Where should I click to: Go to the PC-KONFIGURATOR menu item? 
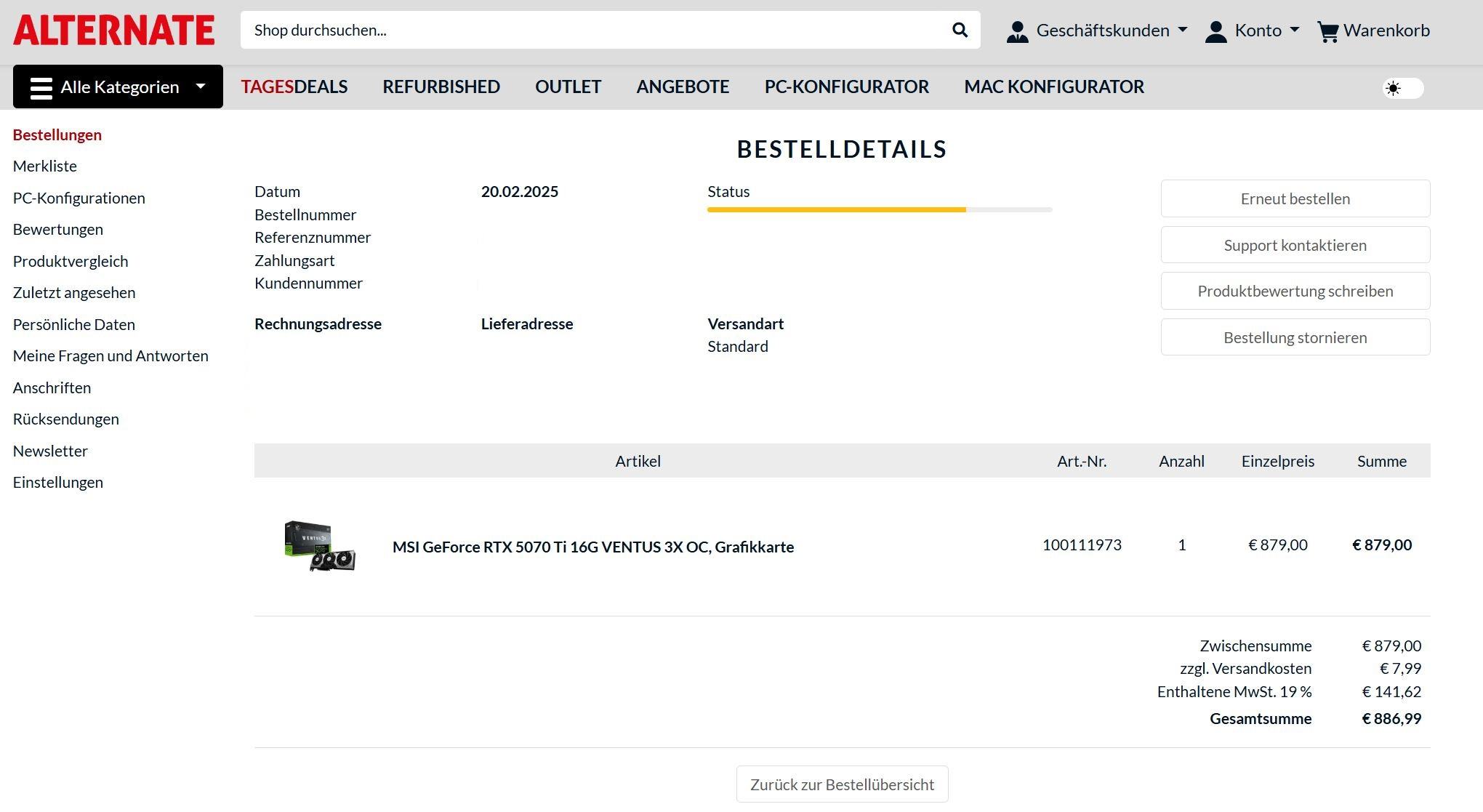coord(846,87)
